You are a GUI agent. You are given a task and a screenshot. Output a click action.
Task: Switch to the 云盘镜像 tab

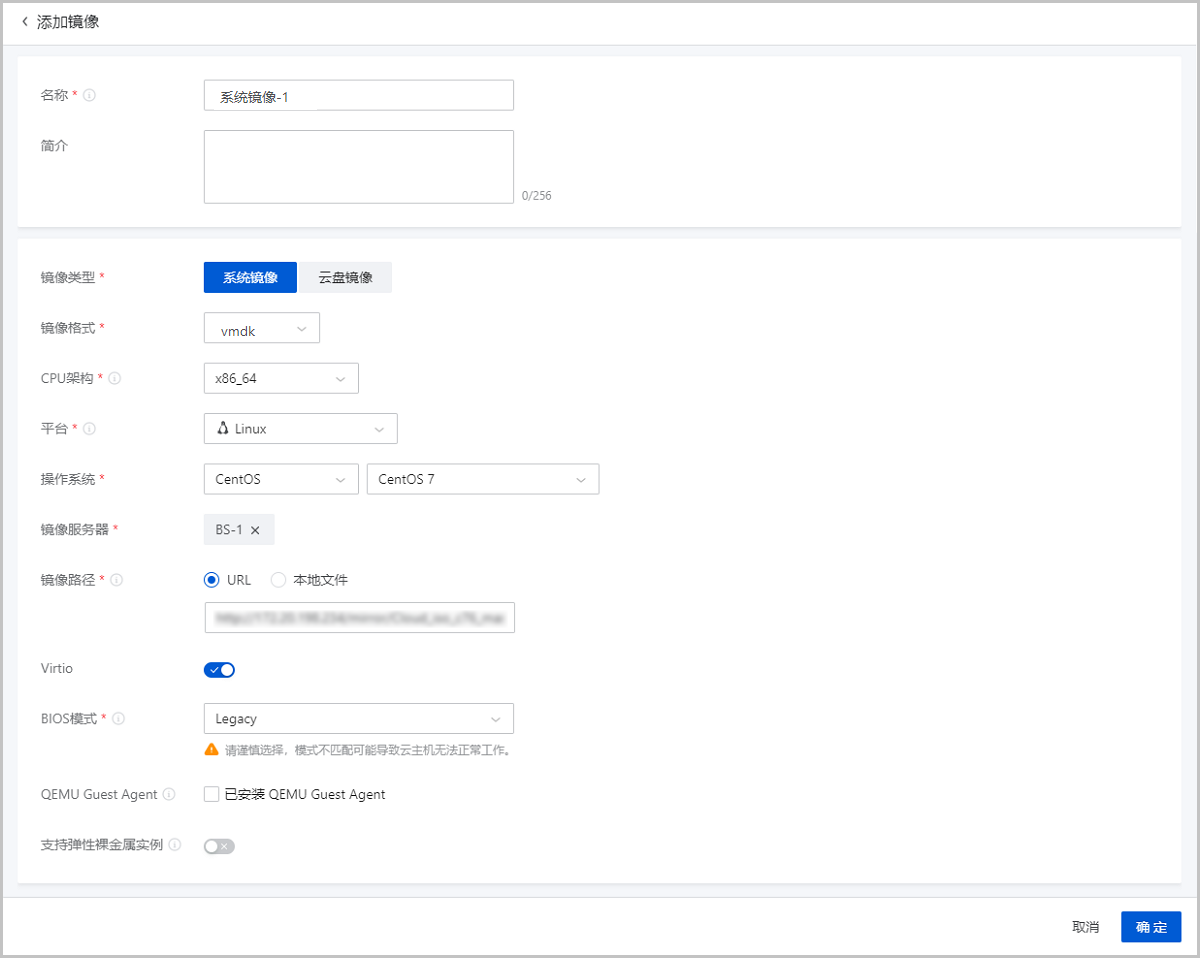(345, 277)
